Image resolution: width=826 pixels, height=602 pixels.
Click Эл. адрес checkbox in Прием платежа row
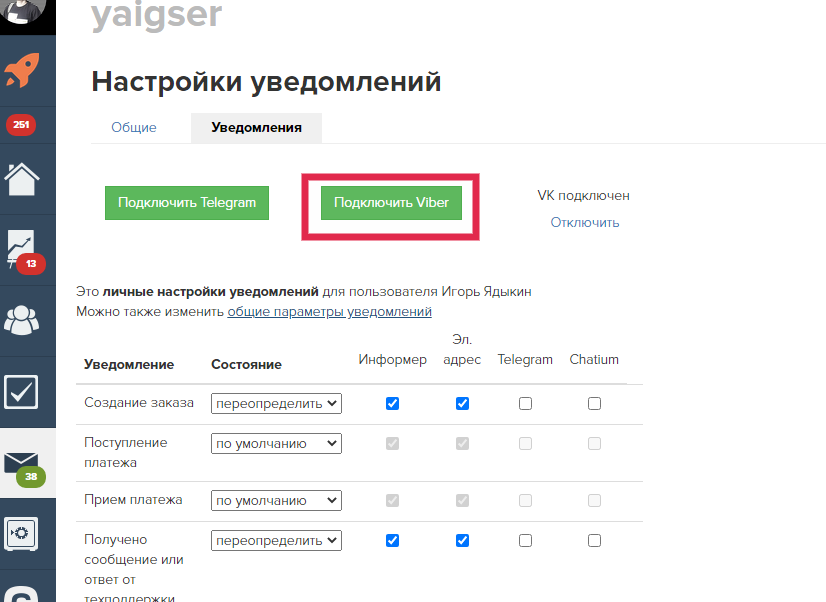coord(463,500)
